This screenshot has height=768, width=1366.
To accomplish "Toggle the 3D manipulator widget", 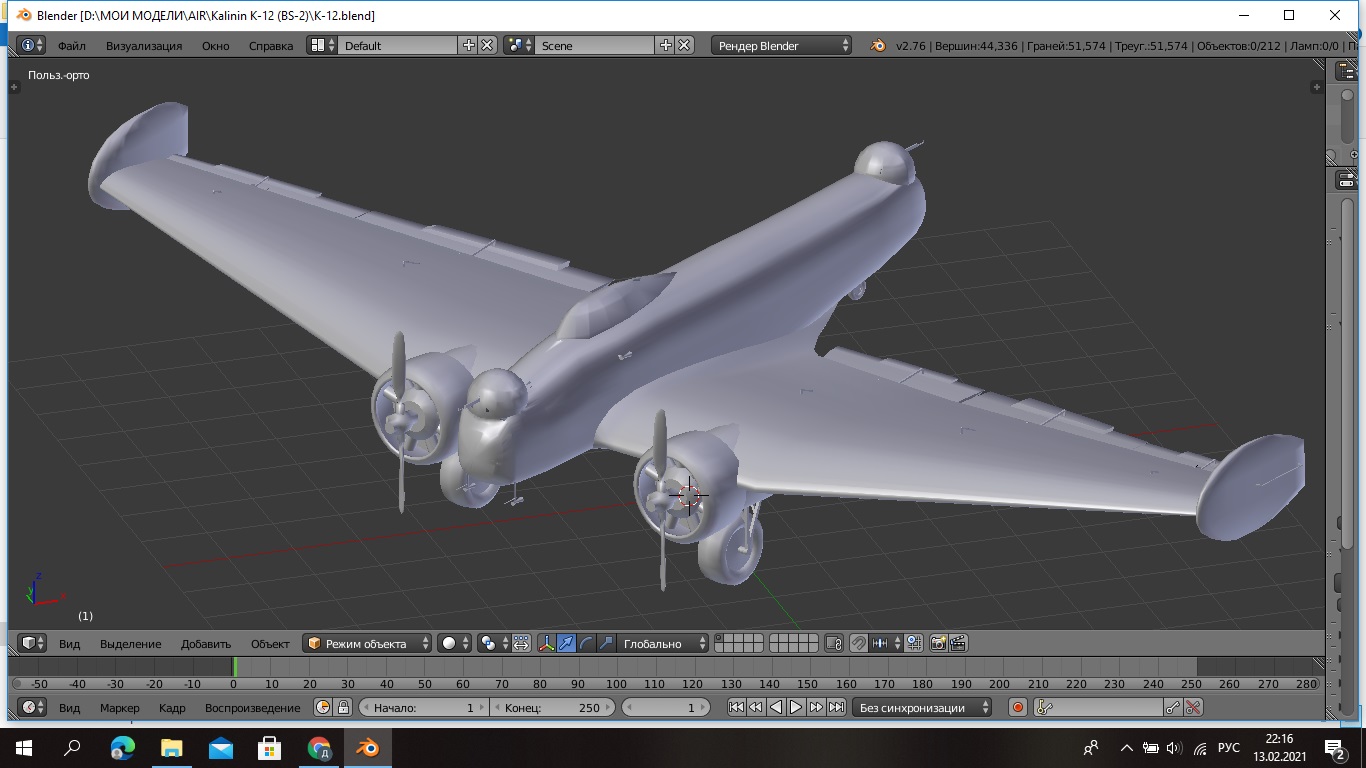I will pos(546,643).
